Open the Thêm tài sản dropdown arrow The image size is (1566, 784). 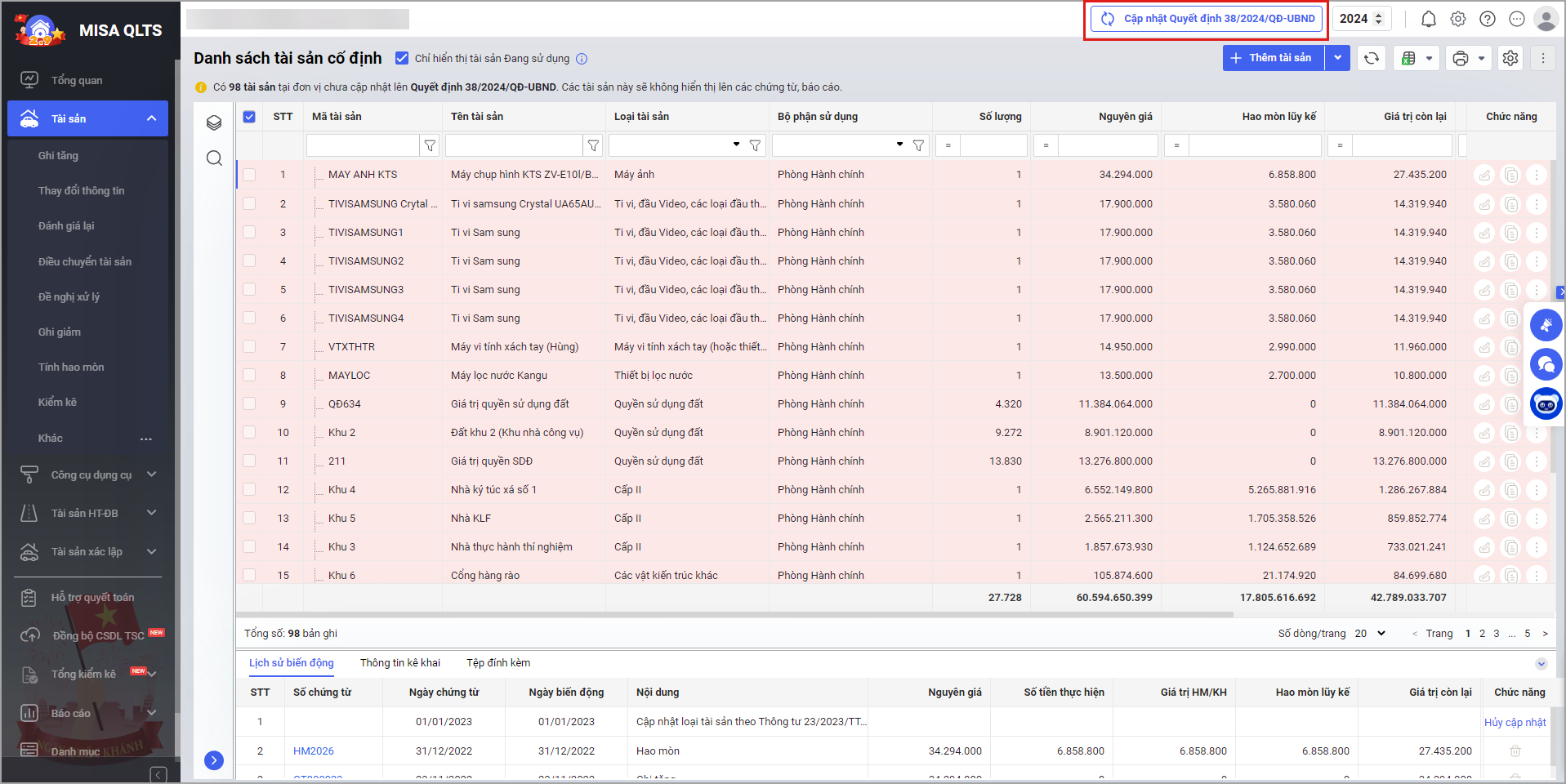coord(1337,58)
